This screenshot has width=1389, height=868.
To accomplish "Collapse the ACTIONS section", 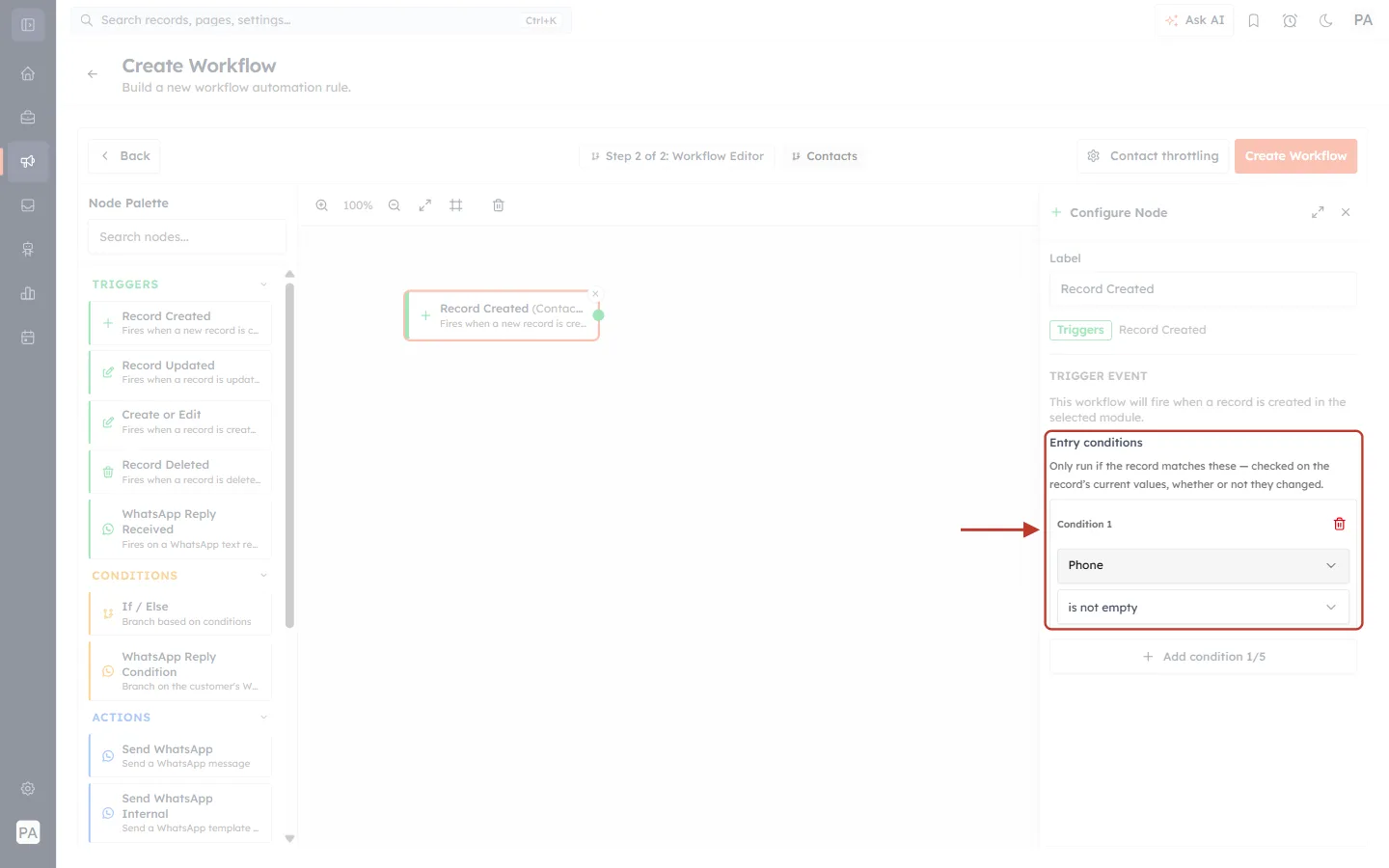I will (263, 718).
